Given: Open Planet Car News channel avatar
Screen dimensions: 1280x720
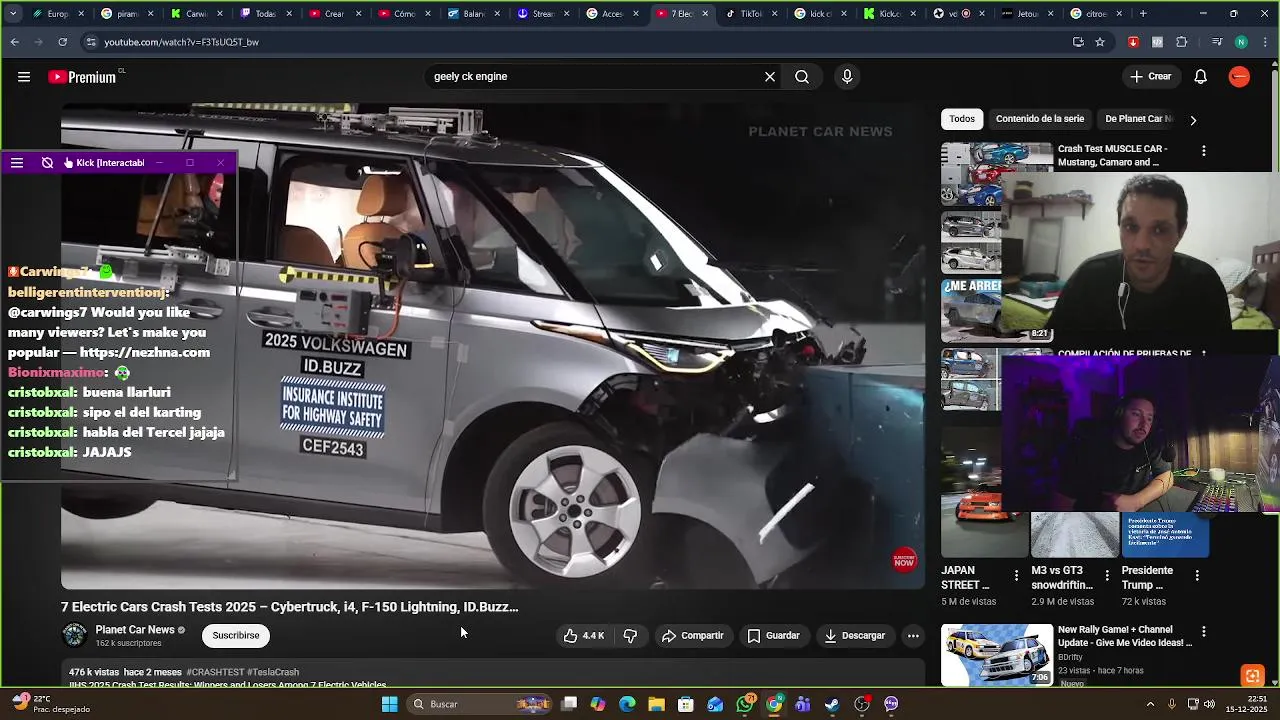Looking at the screenshot, I should pos(75,635).
